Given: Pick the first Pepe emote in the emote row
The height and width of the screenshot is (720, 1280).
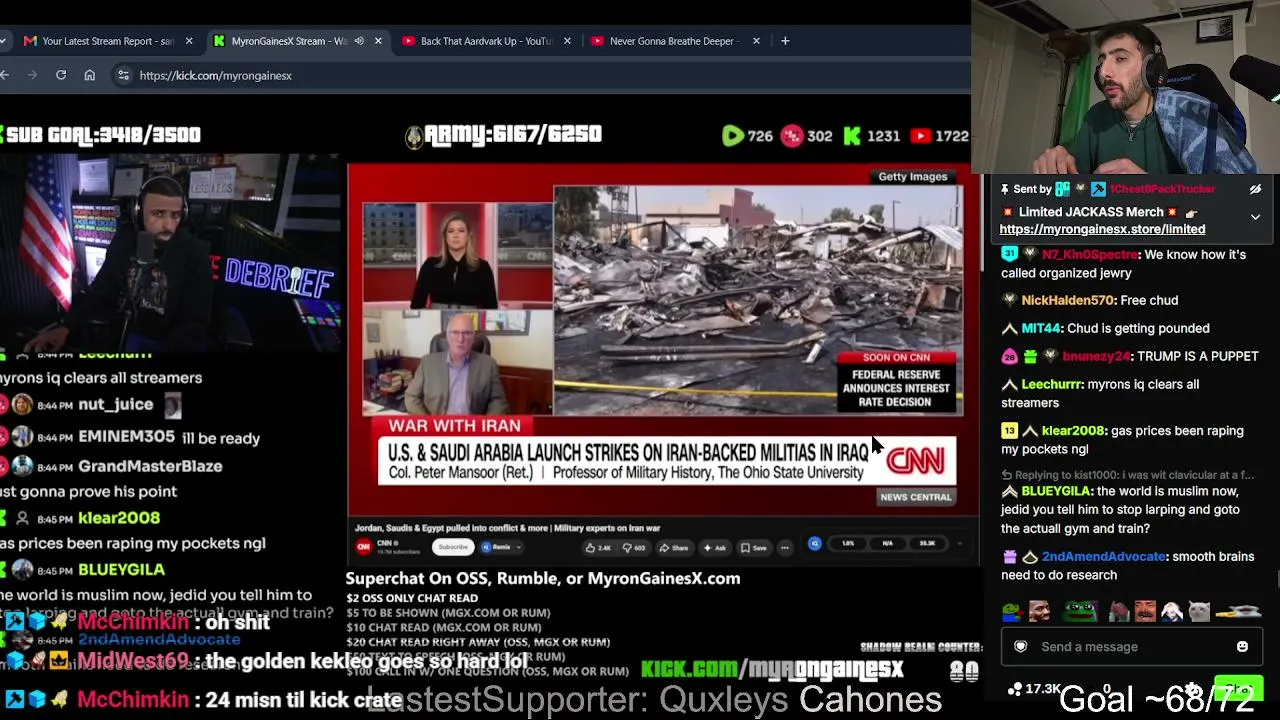Looking at the screenshot, I should click(x=1015, y=611).
